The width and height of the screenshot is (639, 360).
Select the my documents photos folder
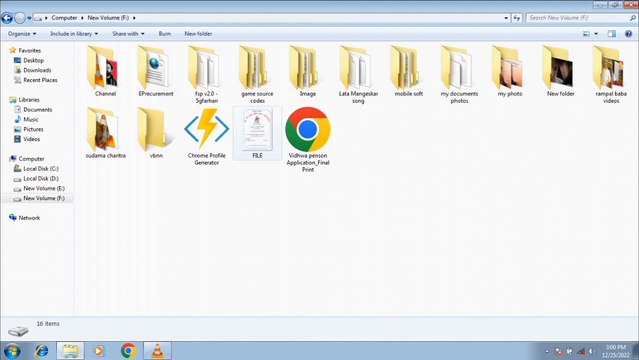point(459,74)
